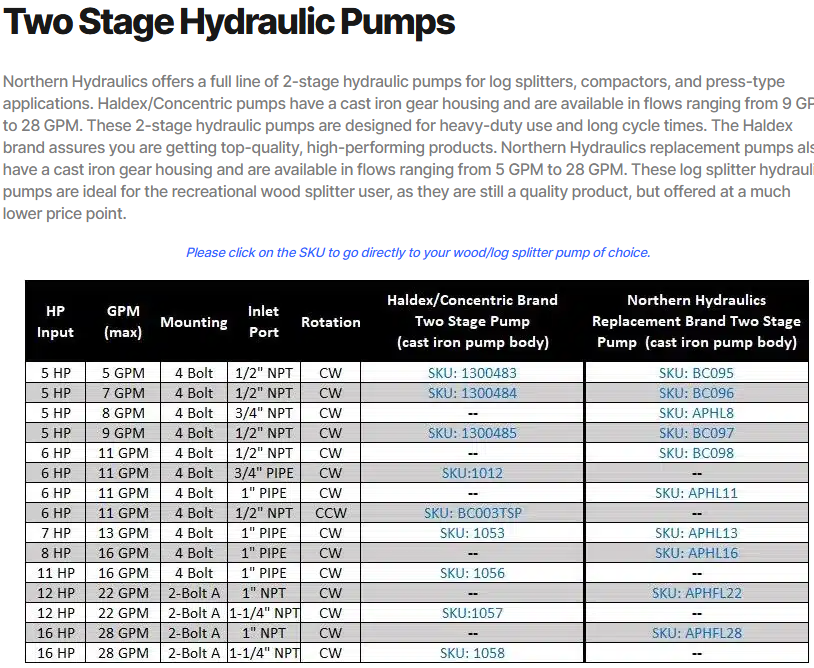
Task: Go to SKU: 1300485 pump page
Action: click(x=472, y=433)
